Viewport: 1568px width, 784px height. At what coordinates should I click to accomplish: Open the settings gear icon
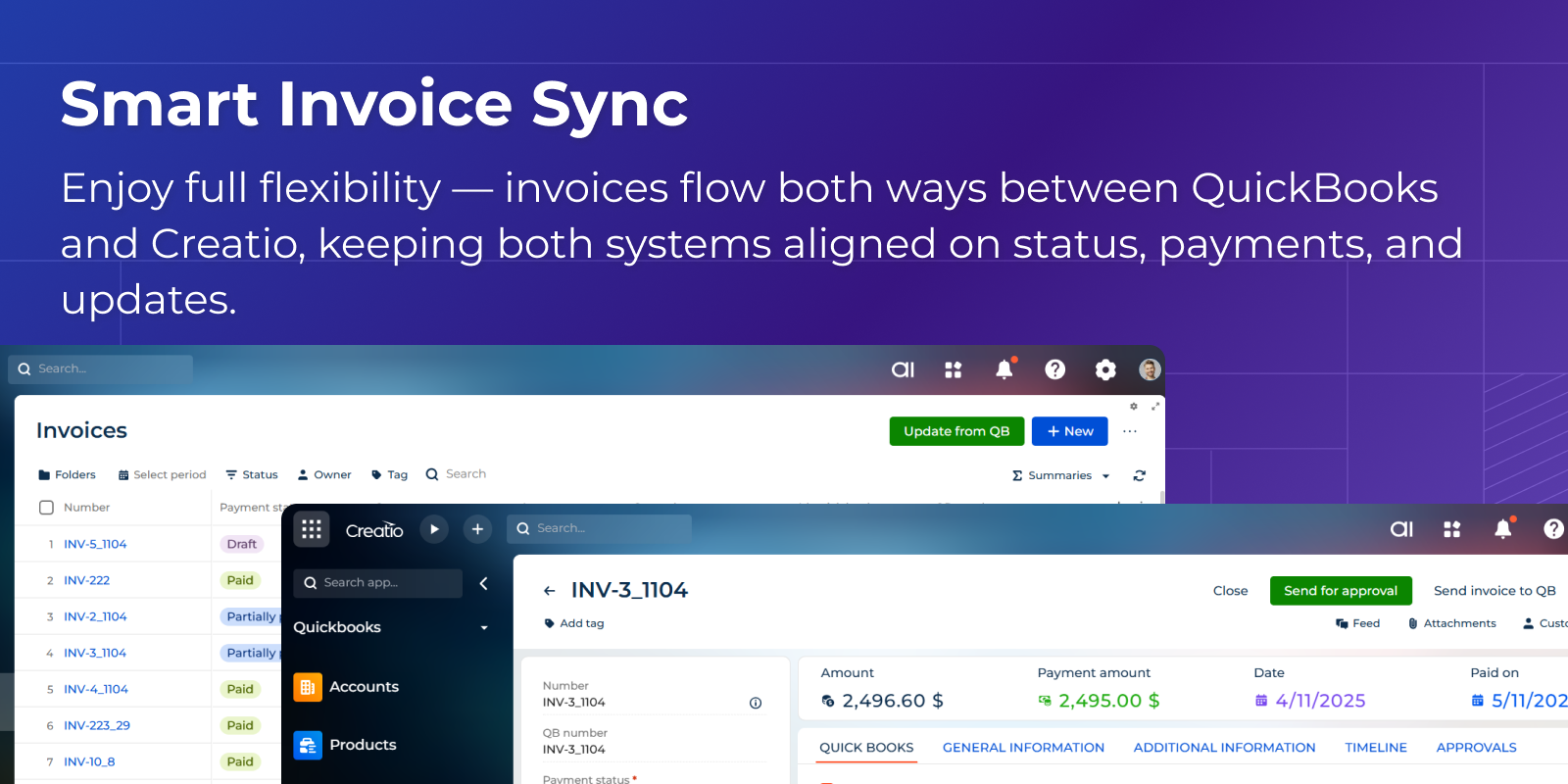point(1105,369)
